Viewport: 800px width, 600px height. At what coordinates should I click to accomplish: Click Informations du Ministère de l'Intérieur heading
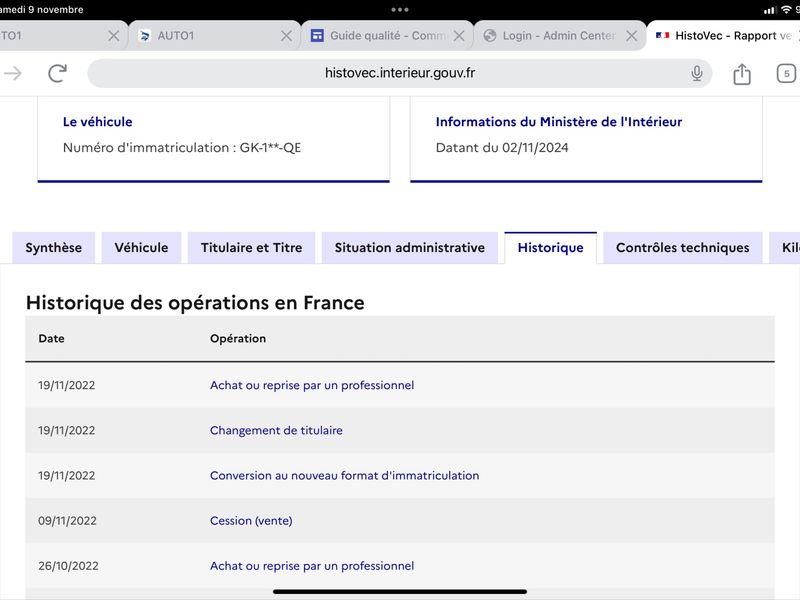point(559,122)
